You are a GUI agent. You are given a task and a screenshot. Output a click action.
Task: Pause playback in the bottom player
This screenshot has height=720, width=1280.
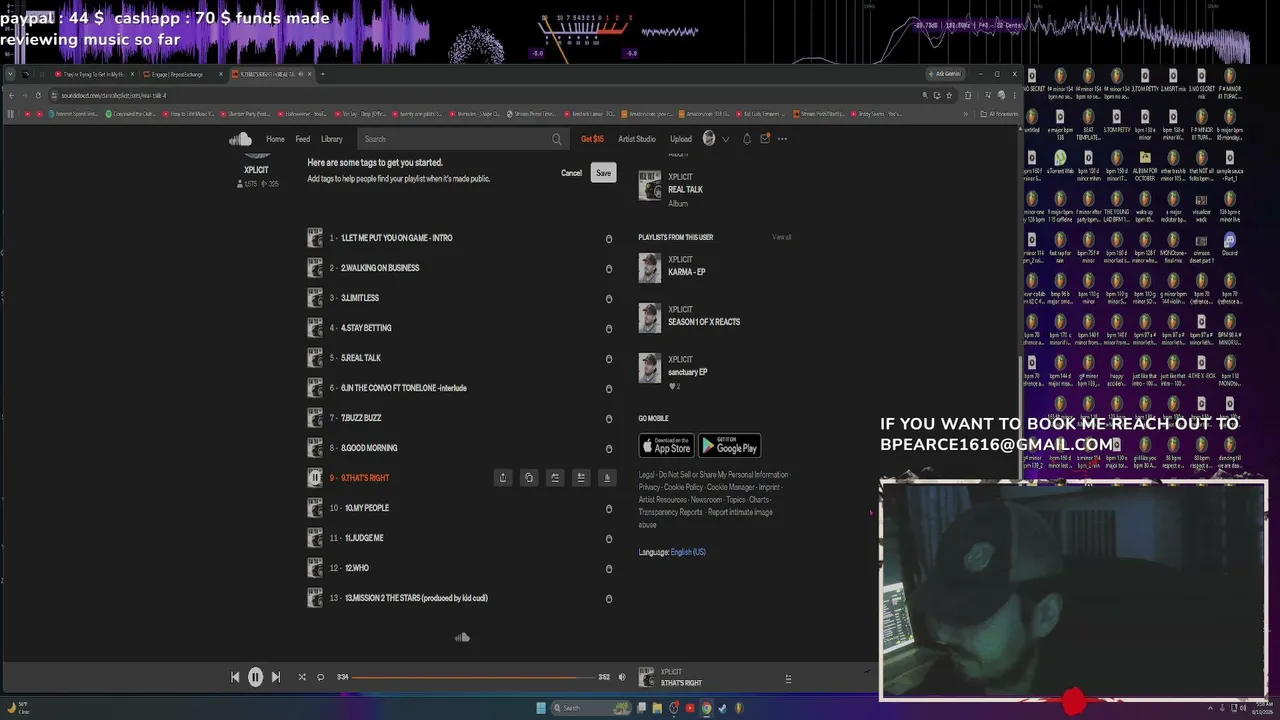point(255,677)
